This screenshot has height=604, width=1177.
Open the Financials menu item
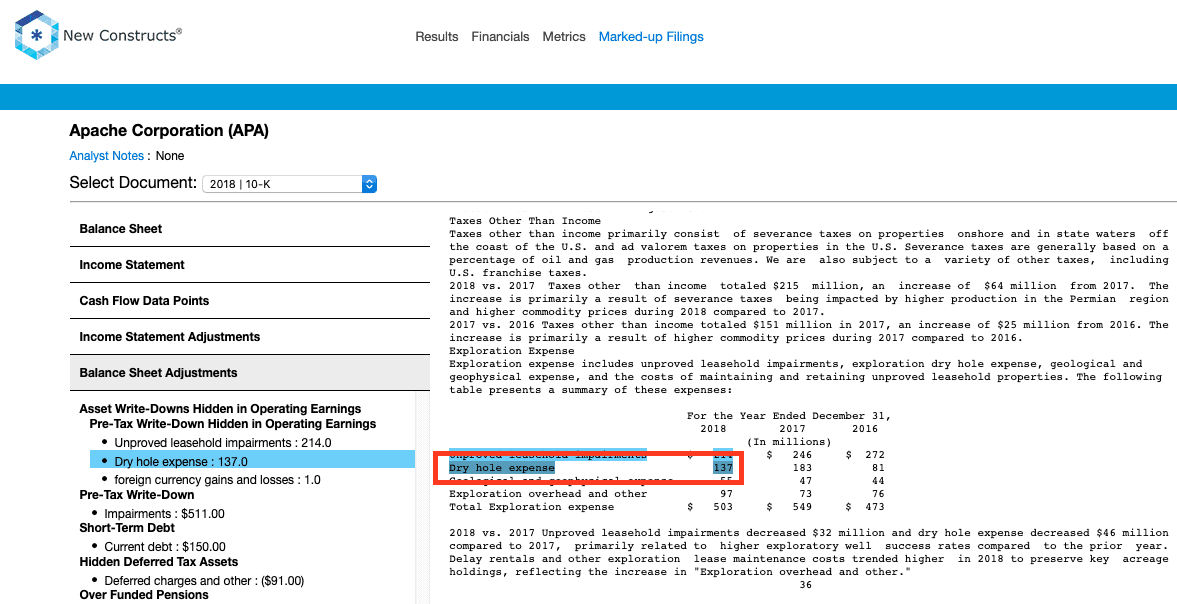pyautogui.click(x=500, y=37)
